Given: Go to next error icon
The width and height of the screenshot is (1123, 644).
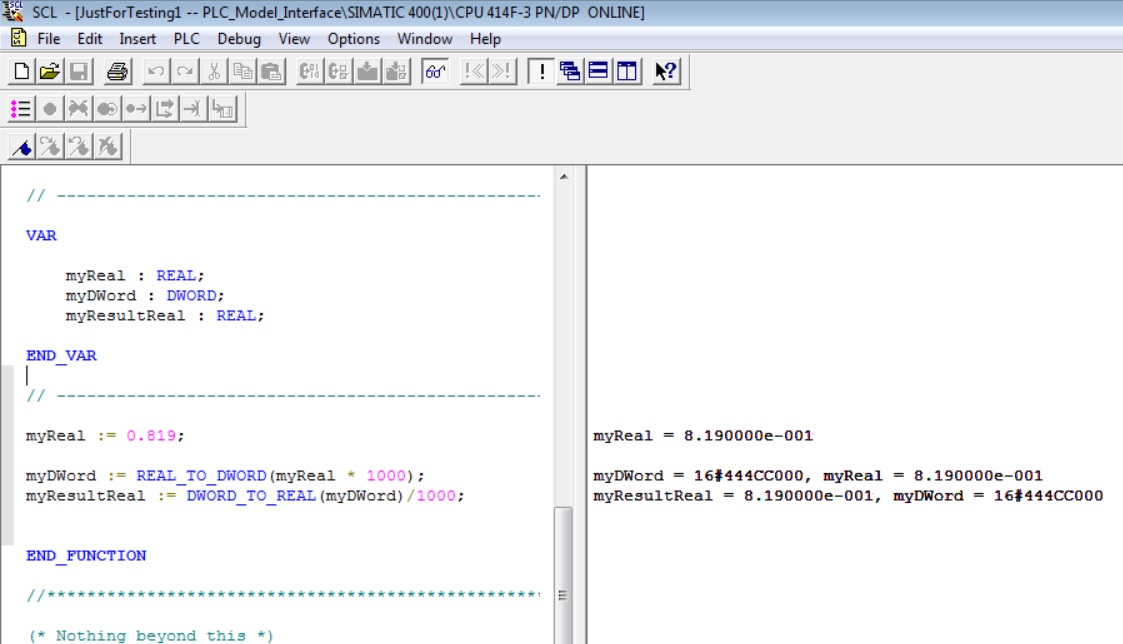Looking at the screenshot, I should (502, 71).
